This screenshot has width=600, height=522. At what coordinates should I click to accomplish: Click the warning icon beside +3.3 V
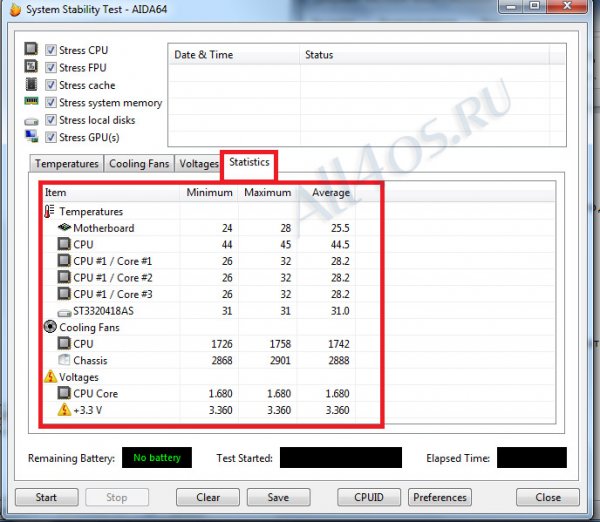pyautogui.click(x=64, y=409)
